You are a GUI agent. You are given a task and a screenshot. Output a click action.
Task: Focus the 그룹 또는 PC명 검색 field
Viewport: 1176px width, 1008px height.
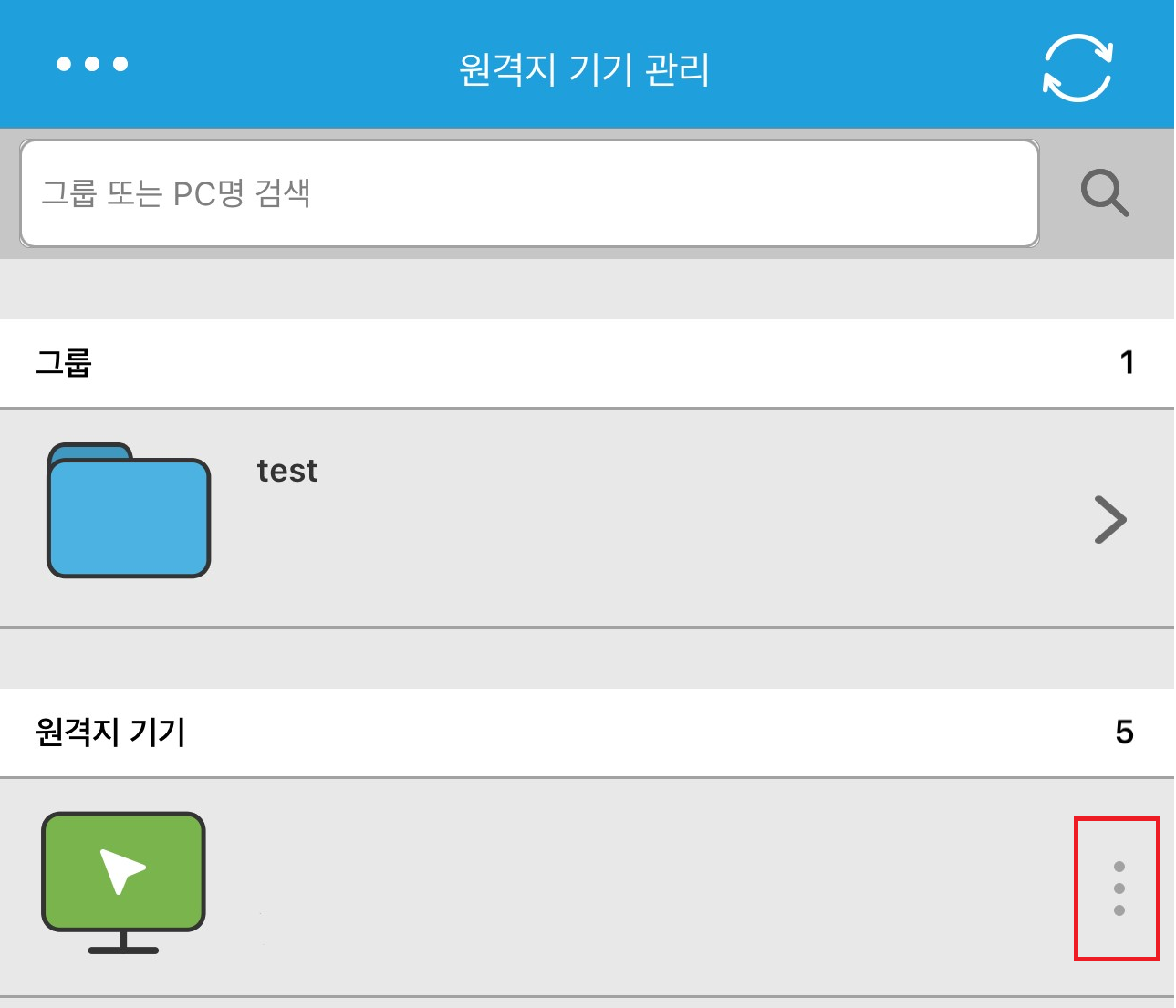click(529, 193)
